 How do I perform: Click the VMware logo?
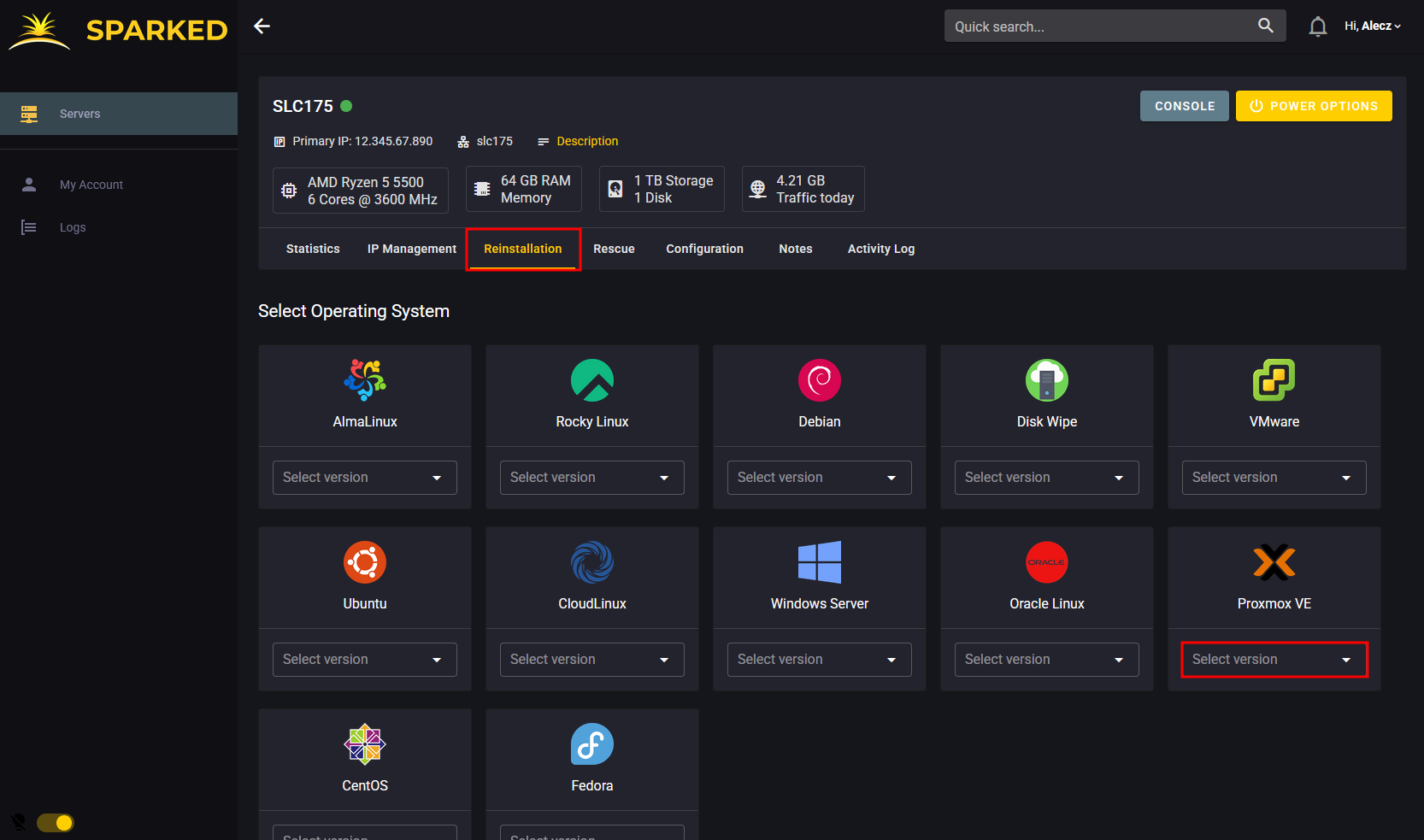click(1274, 380)
